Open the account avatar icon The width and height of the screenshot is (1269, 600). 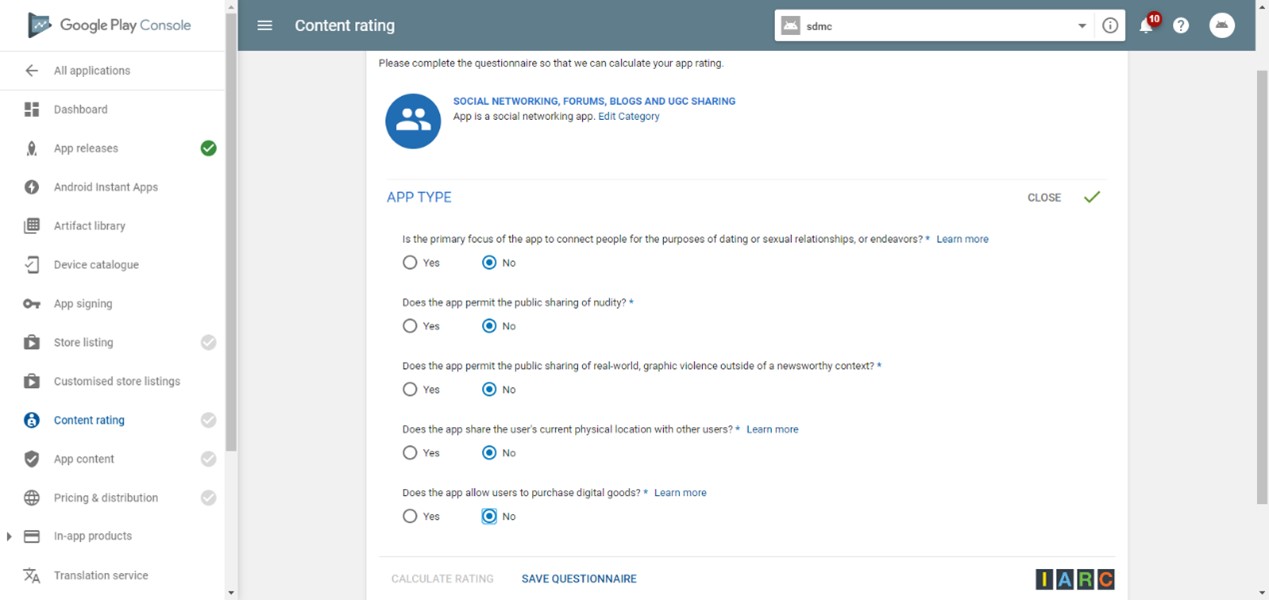[x=1222, y=26]
